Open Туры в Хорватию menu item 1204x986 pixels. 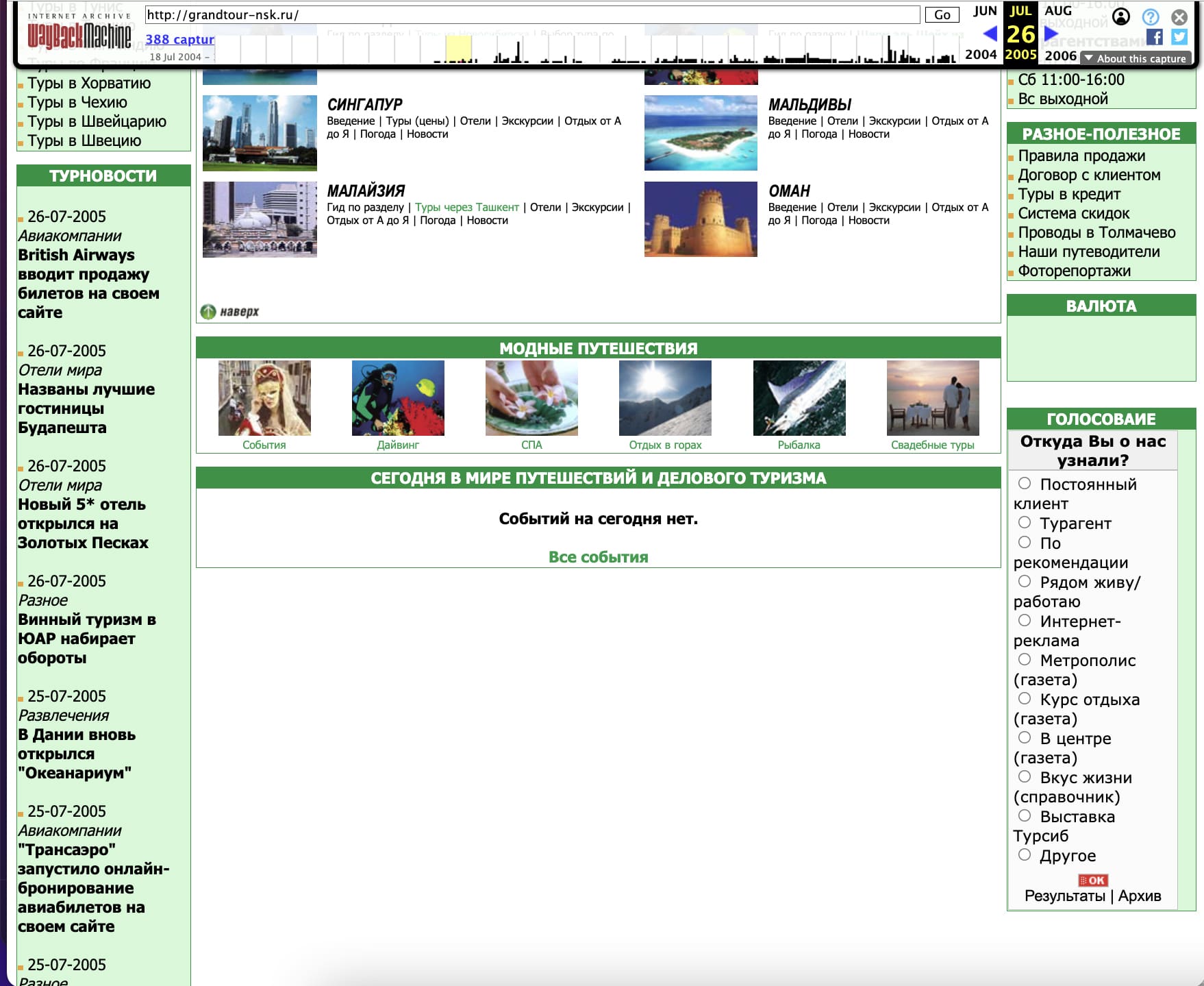coord(89,84)
